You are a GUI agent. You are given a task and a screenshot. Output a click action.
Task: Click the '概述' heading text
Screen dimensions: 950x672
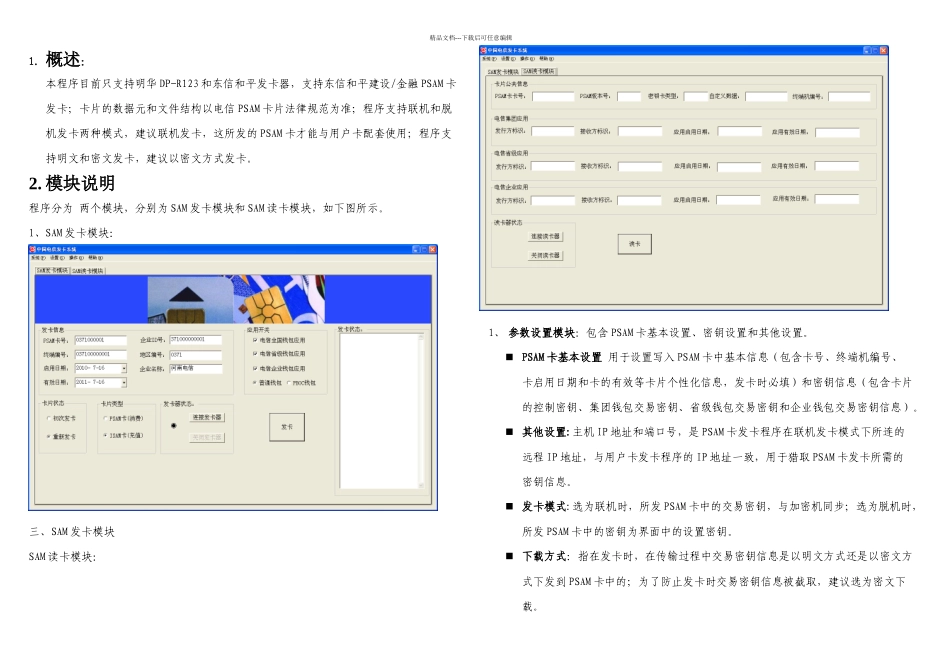click(x=63, y=59)
